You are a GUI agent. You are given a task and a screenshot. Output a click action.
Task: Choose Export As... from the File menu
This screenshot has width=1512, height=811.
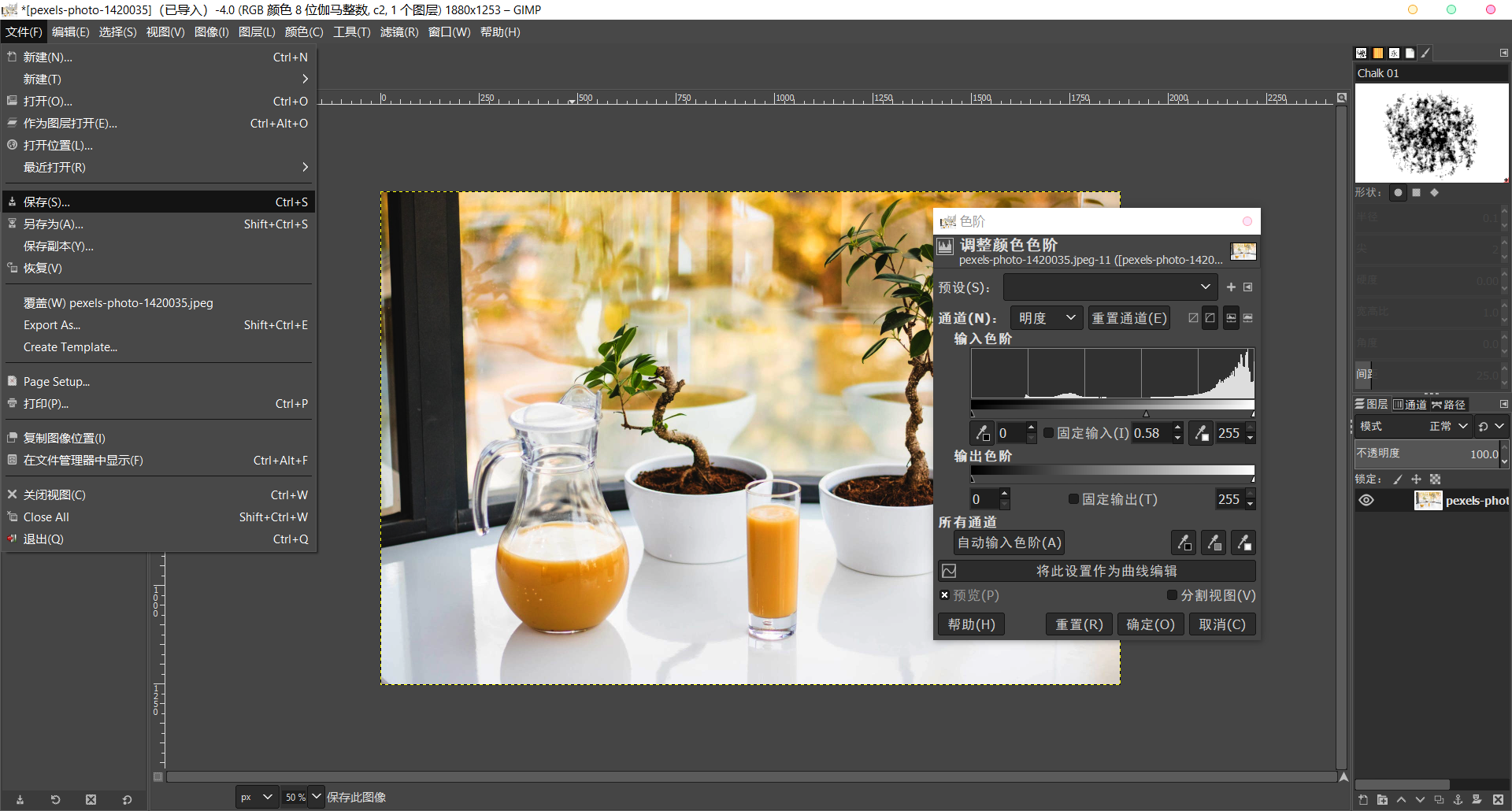pos(158,325)
